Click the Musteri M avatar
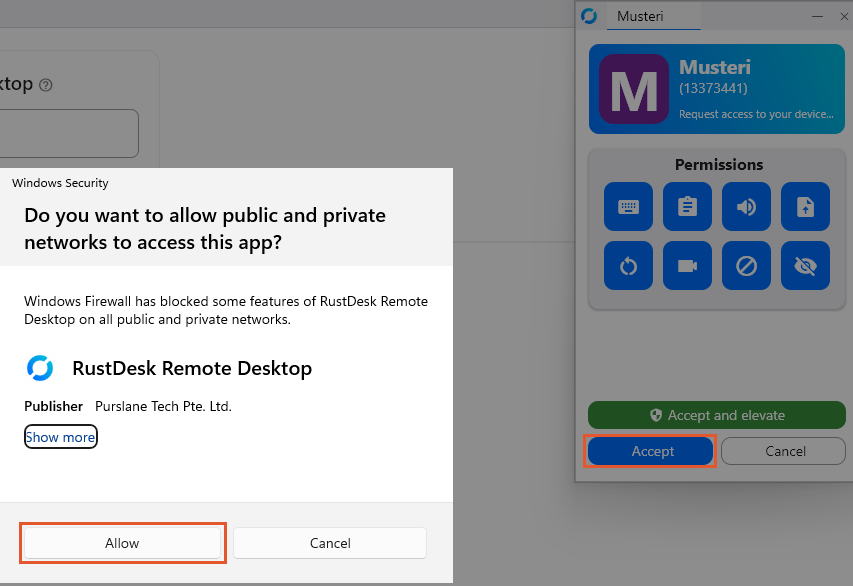The width and height of the screenshot is (853, 586). 634,89
